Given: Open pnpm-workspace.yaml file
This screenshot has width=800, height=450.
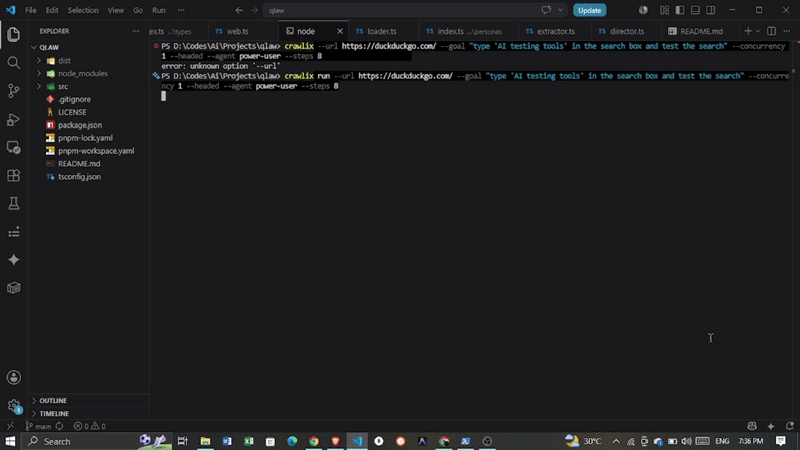Looking at the screenshot, I should pyautogui.click(x=96, y=151).
